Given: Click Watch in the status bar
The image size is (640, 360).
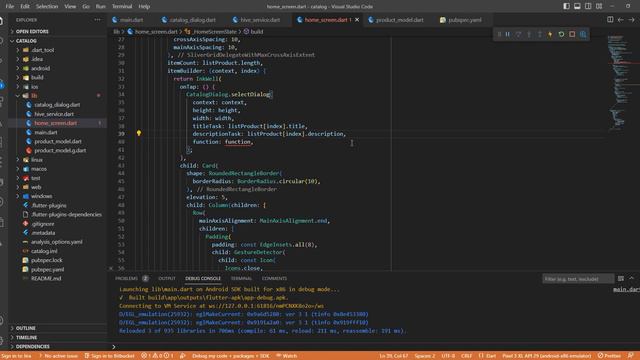Looking at the screenshot, I should 287,356.
